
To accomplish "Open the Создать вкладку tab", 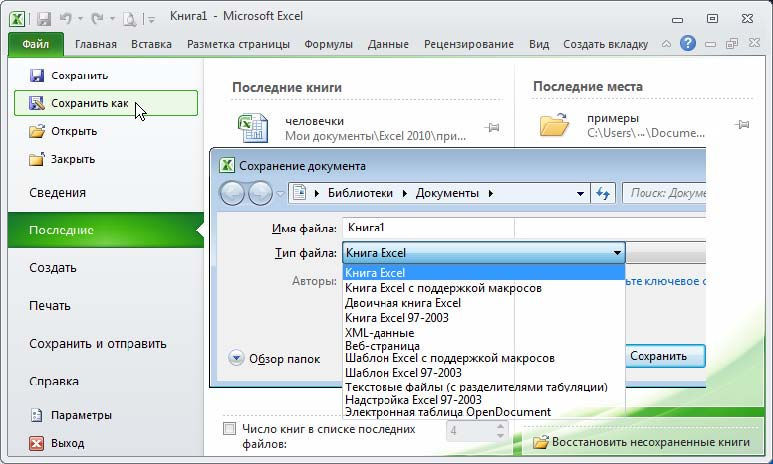I will point(605,44).
